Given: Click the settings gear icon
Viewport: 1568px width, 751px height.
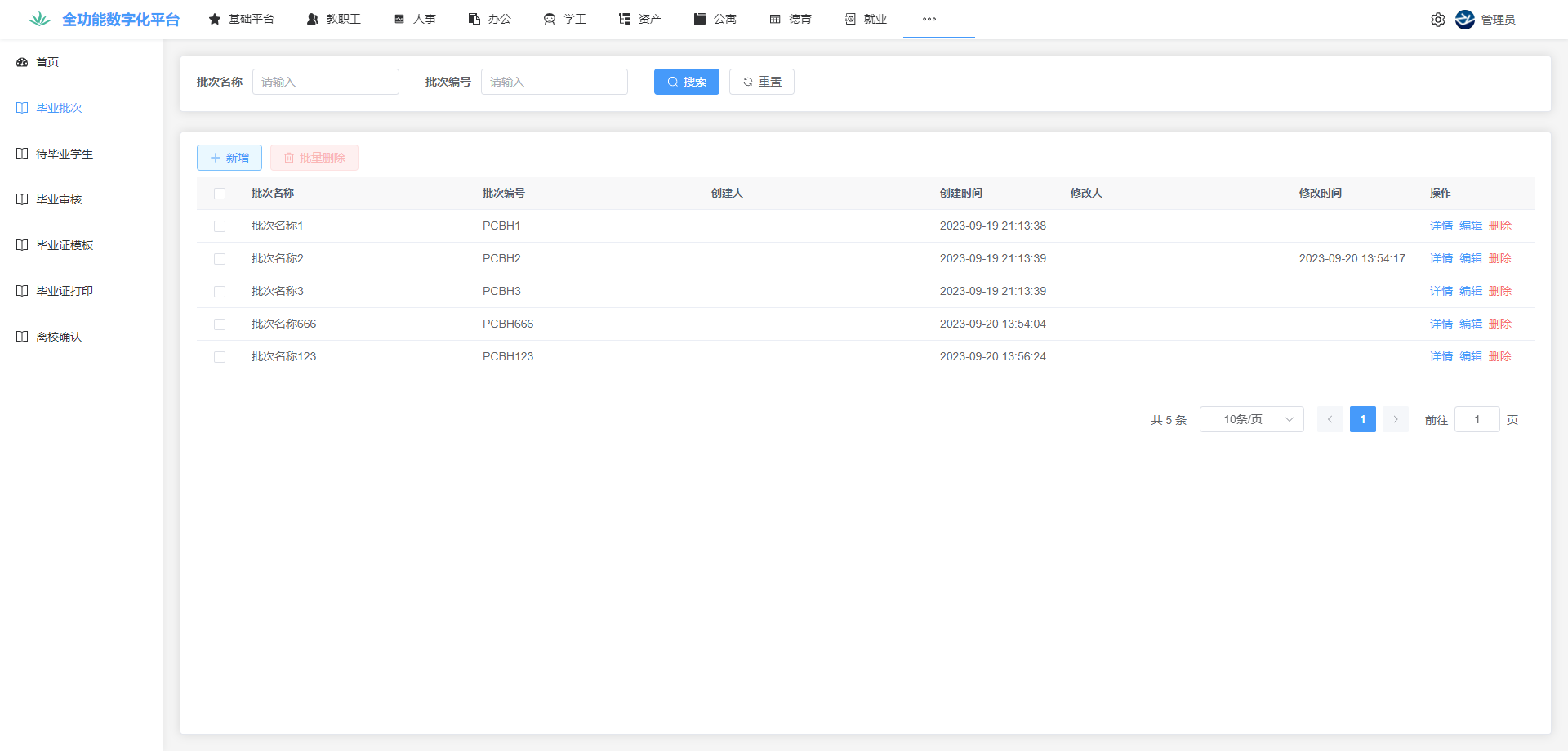Looking at the screenshot, I should 1437,20.
